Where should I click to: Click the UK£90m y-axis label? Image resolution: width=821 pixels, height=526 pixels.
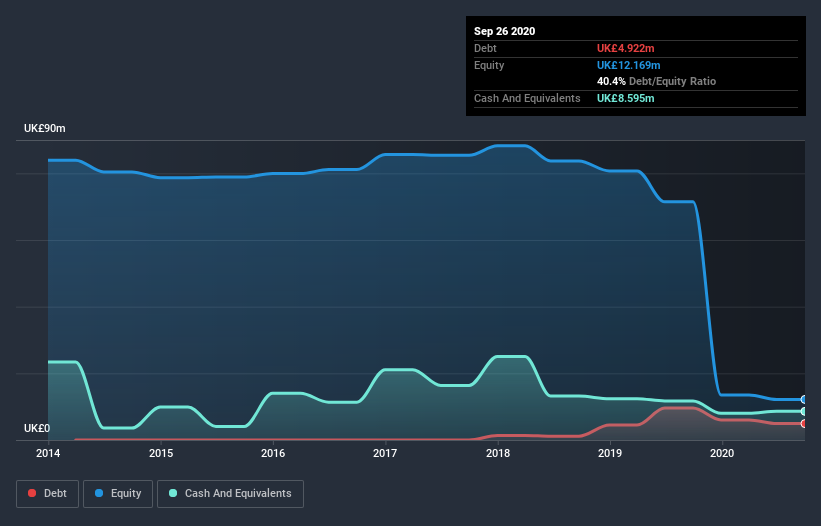[x=45, y=128]
